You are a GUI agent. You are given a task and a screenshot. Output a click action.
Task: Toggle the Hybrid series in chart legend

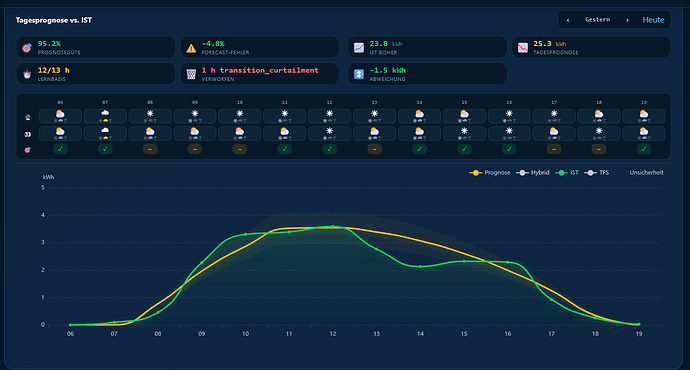pos(532,172)
